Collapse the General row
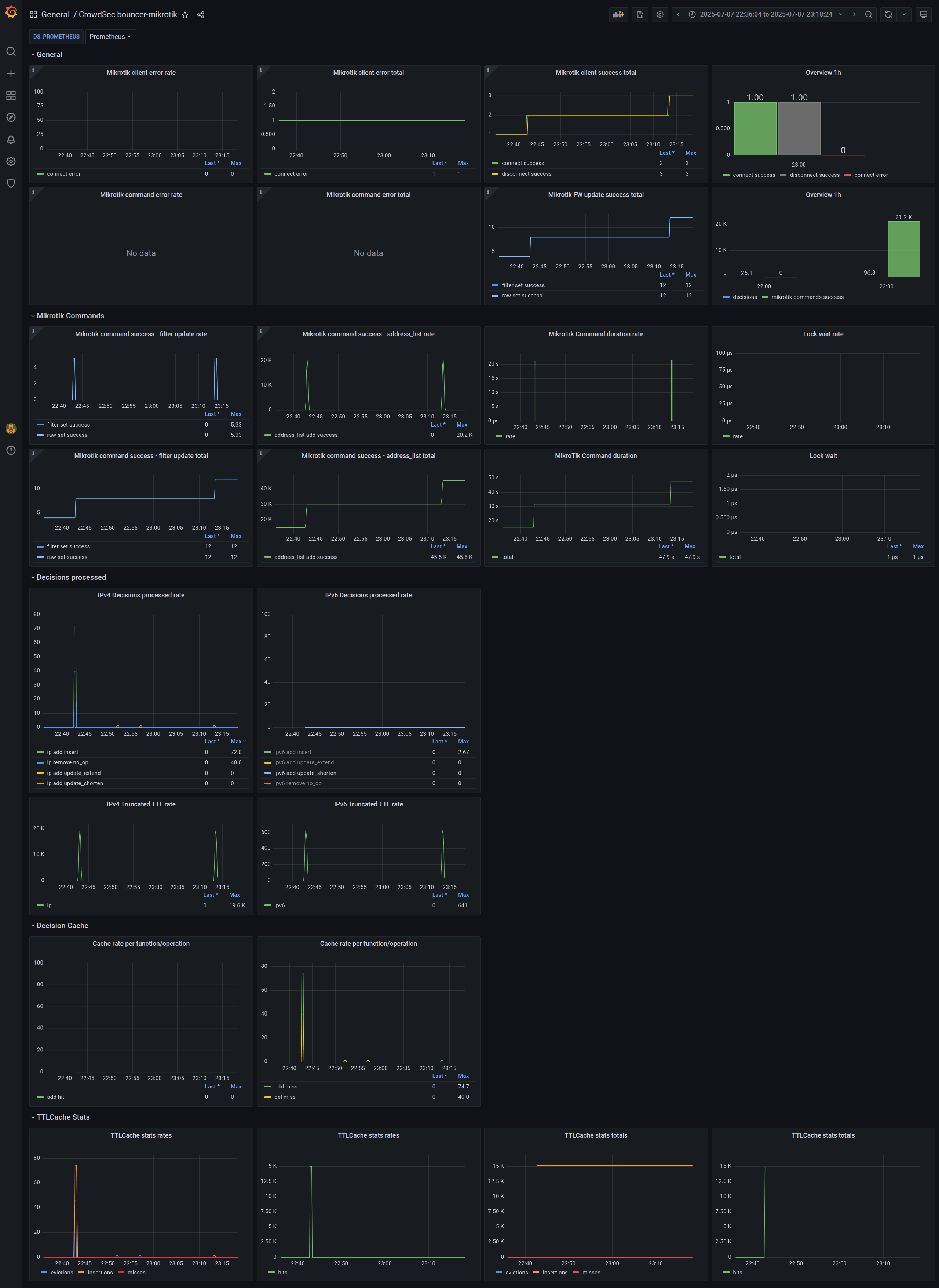The width and height of the screenshot is (939, 1288). [x=47, y=55]
